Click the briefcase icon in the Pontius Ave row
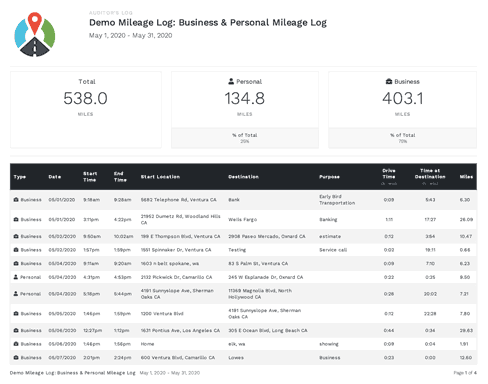 (x=16, y=330)
